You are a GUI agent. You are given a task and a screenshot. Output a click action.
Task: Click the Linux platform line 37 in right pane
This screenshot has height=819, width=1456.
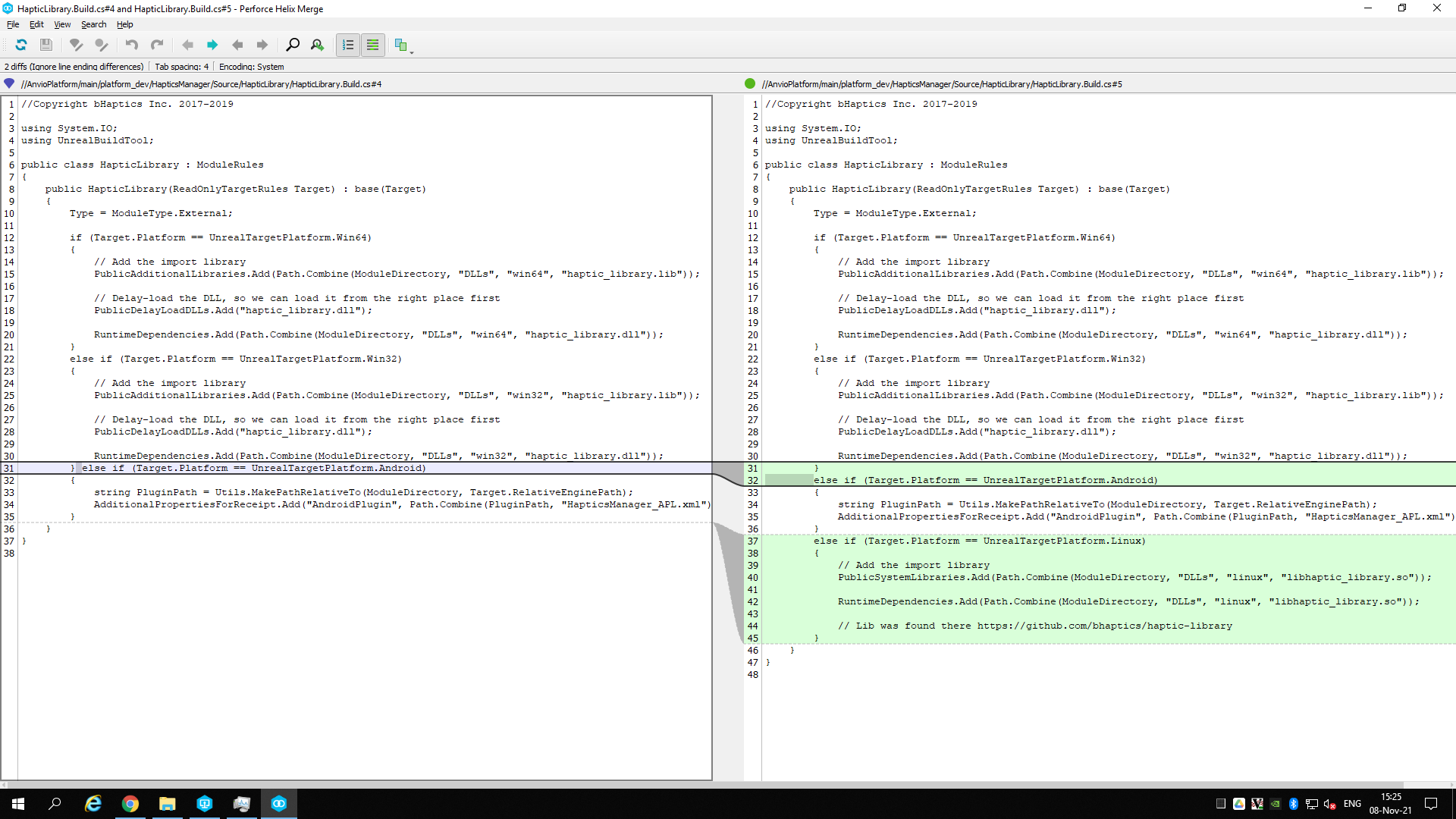tap(980, 541)
